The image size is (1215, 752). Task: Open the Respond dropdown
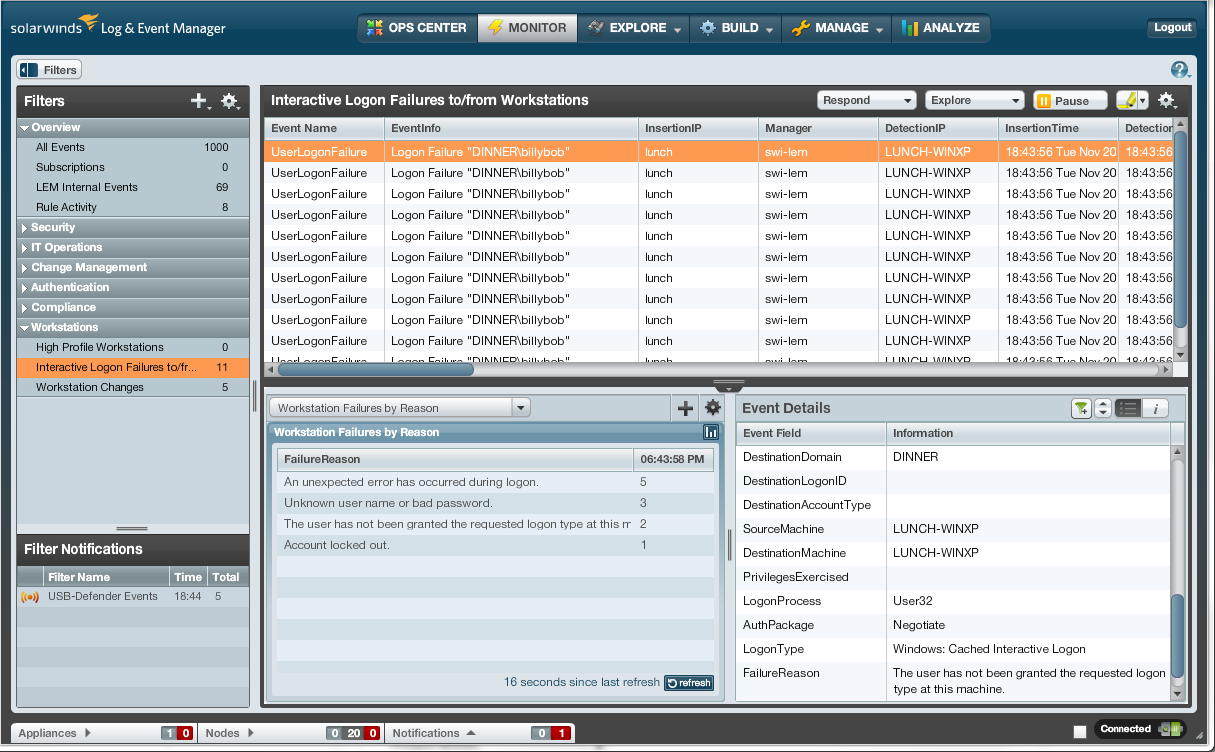pos(866,100)
